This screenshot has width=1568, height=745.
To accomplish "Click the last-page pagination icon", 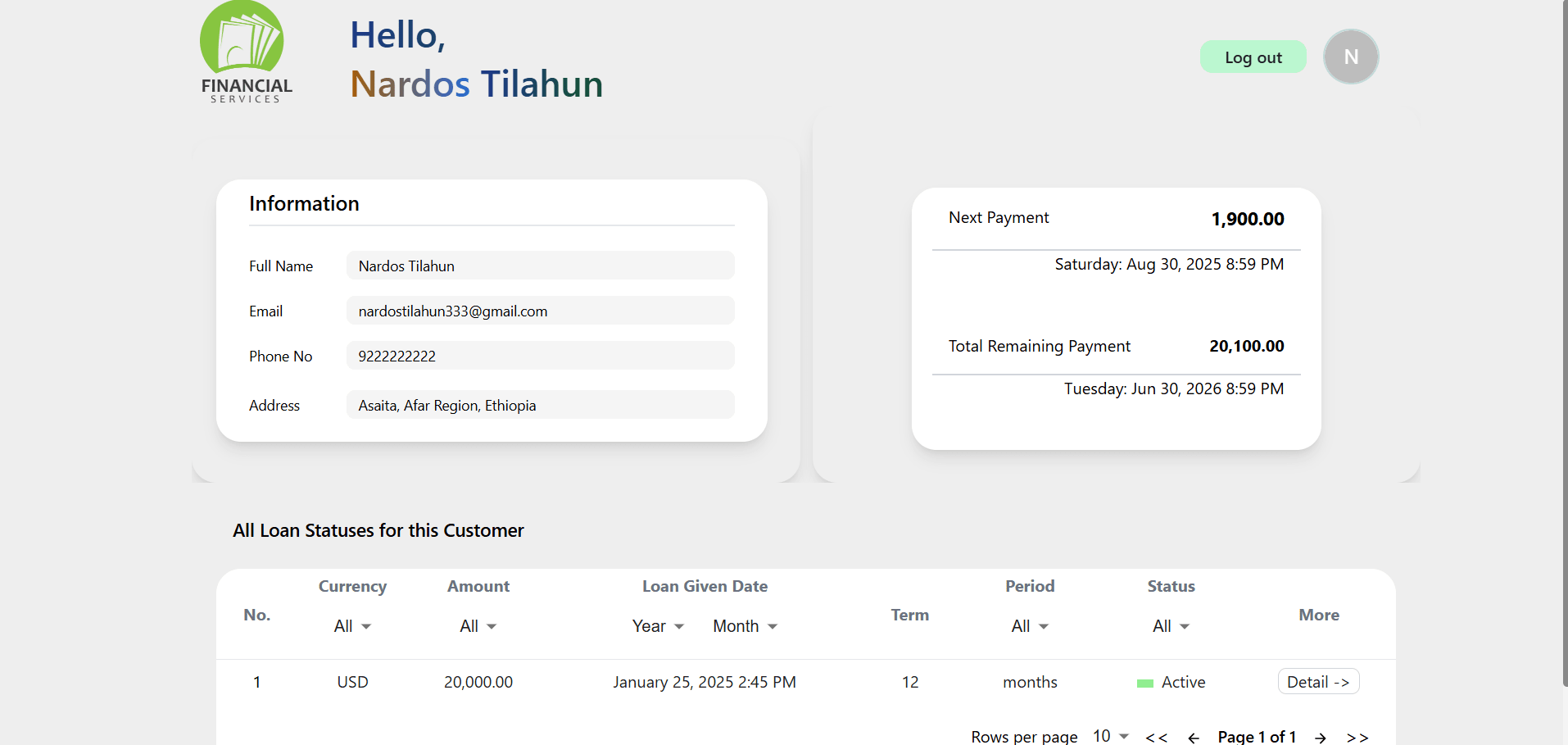I will tap(1357, 736).
